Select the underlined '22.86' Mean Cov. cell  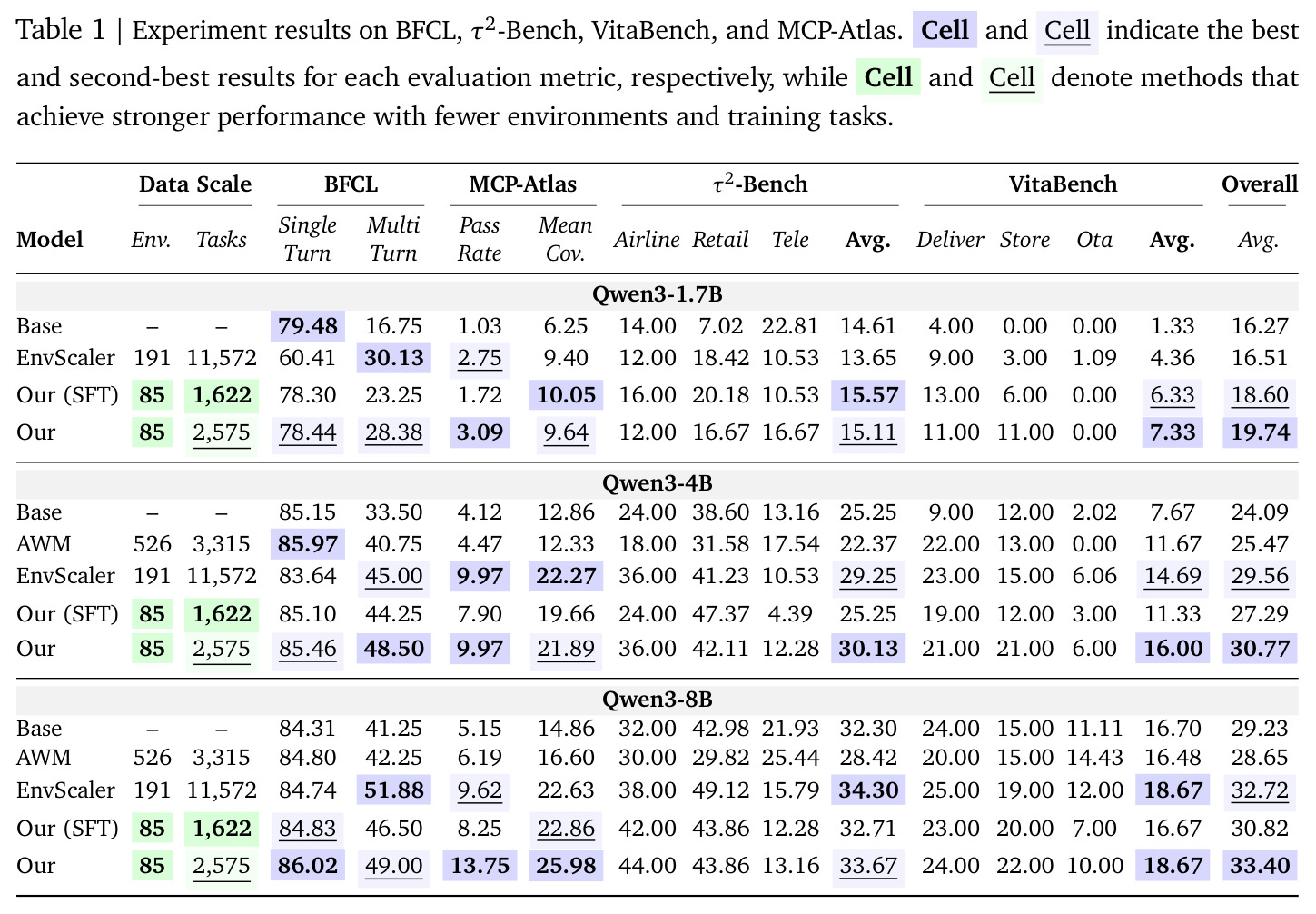[x=566, y=829]
